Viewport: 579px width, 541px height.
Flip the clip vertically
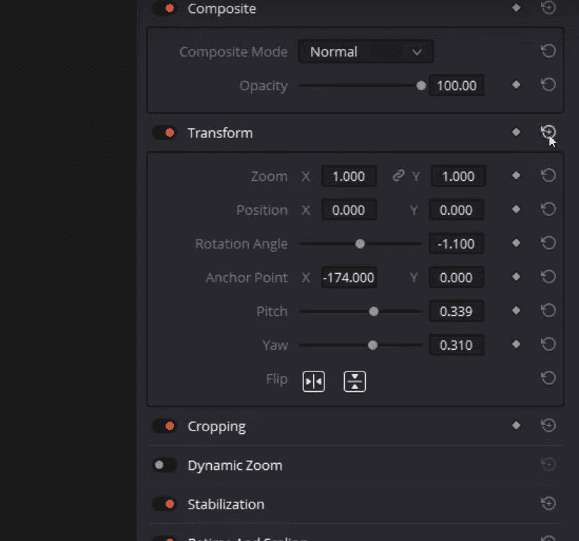(x=354, y=381)
